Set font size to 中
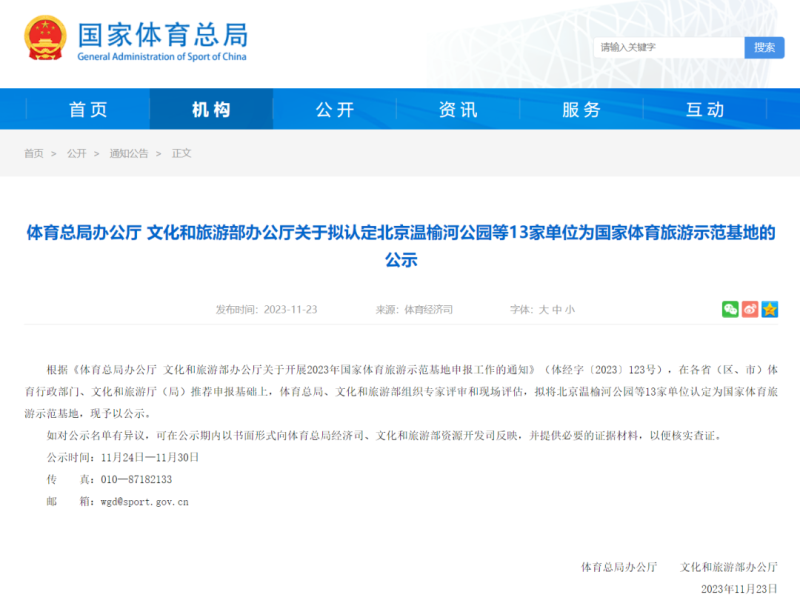Screen dimensions: 800x612 (x=557, y=310)
